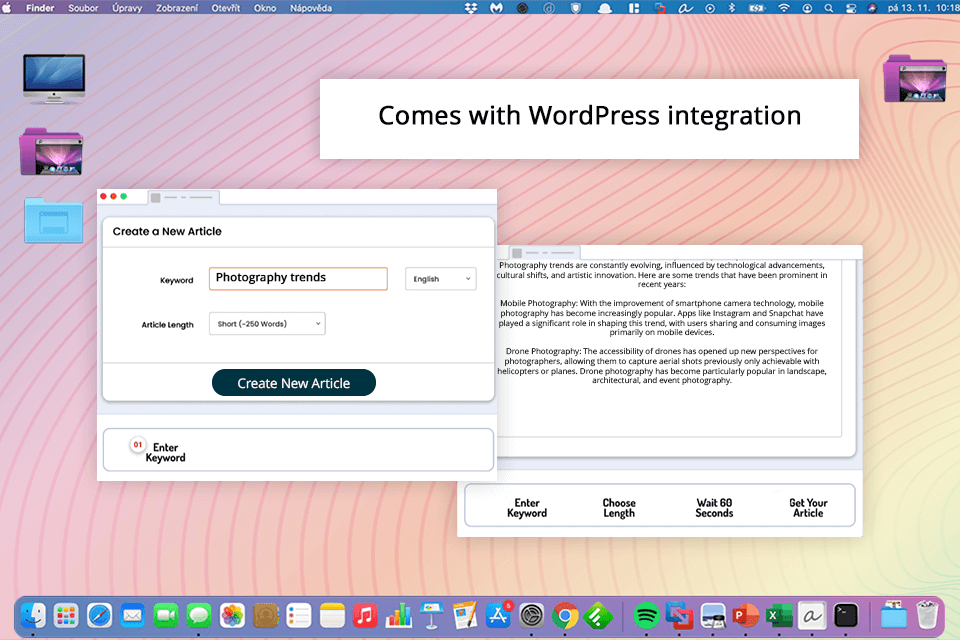
Task: Open the Okno menu
Action: pyautogui.click(x=265, y=8)
